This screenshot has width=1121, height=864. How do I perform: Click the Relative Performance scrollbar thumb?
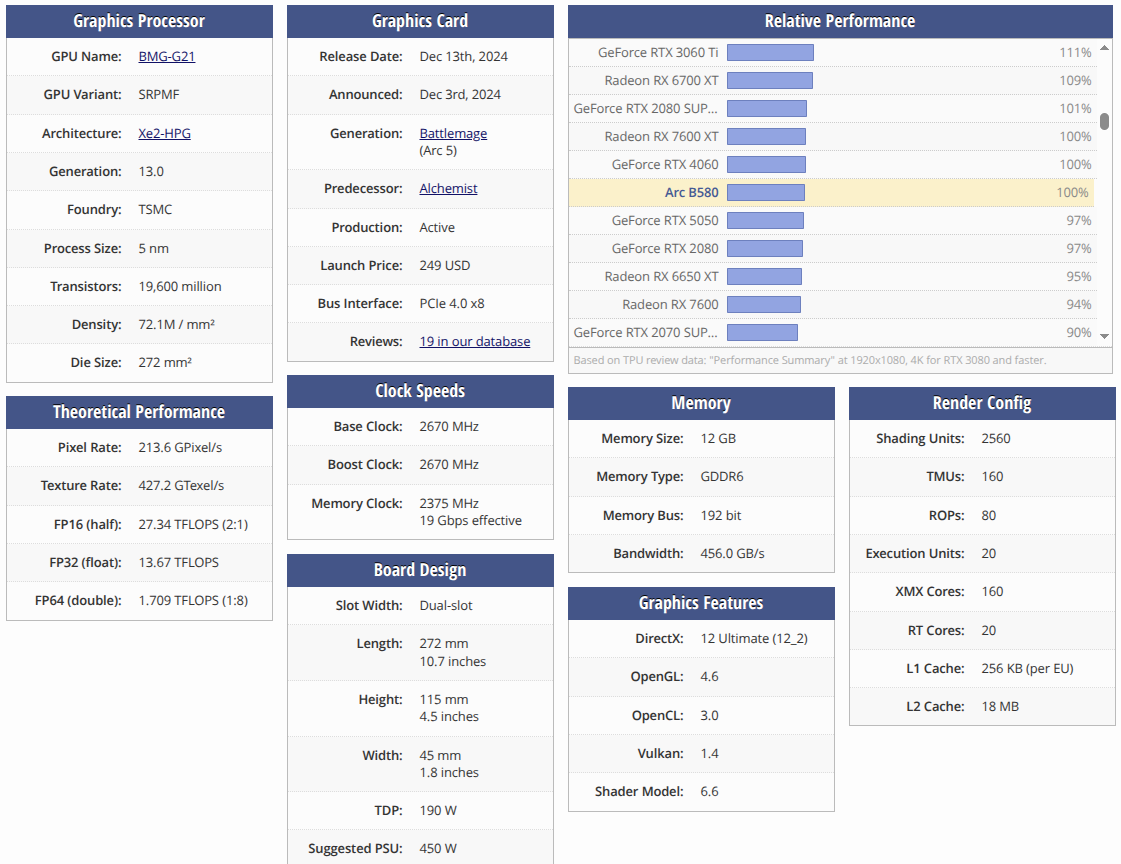pyautogui.click(x=1105, y=121)
